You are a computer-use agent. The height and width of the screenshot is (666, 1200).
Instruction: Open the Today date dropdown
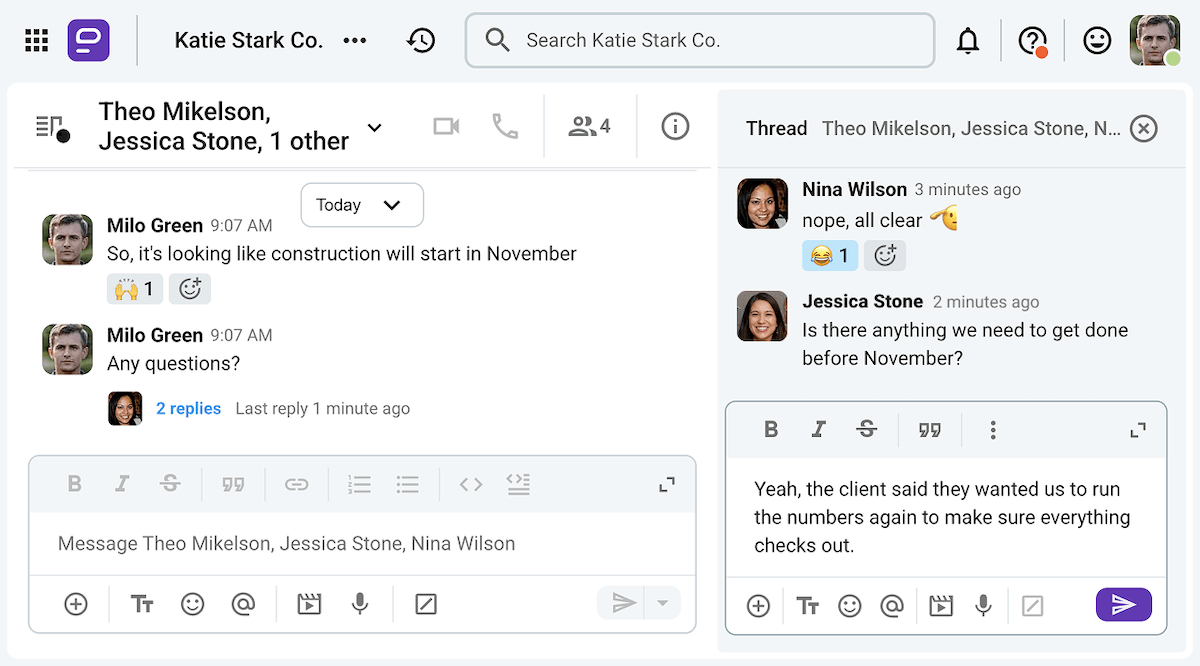click(362, 205)
